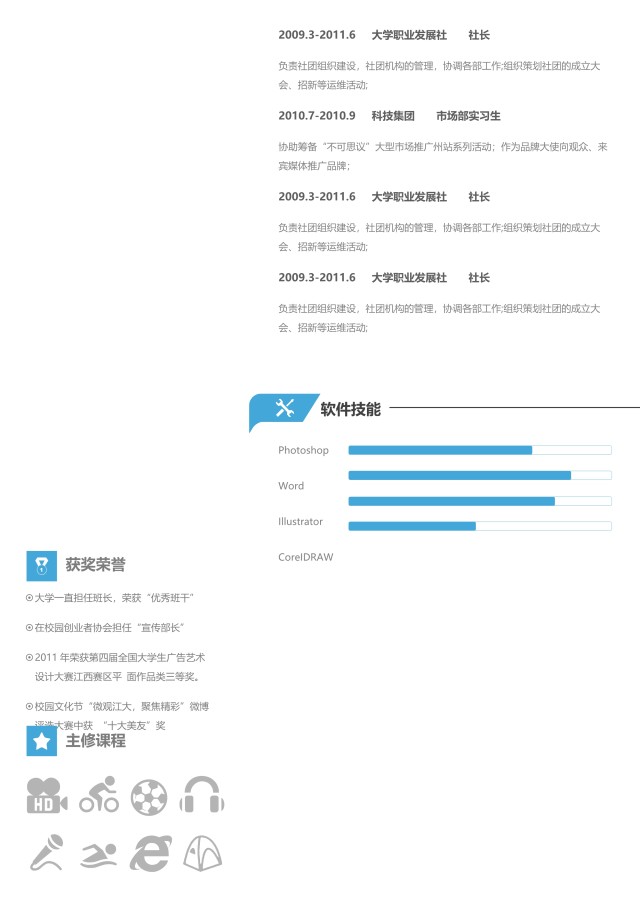This screenshot has height=905, width=640.
Task: Click the shortest blue skill progress bar
Action: coord(412,526)
